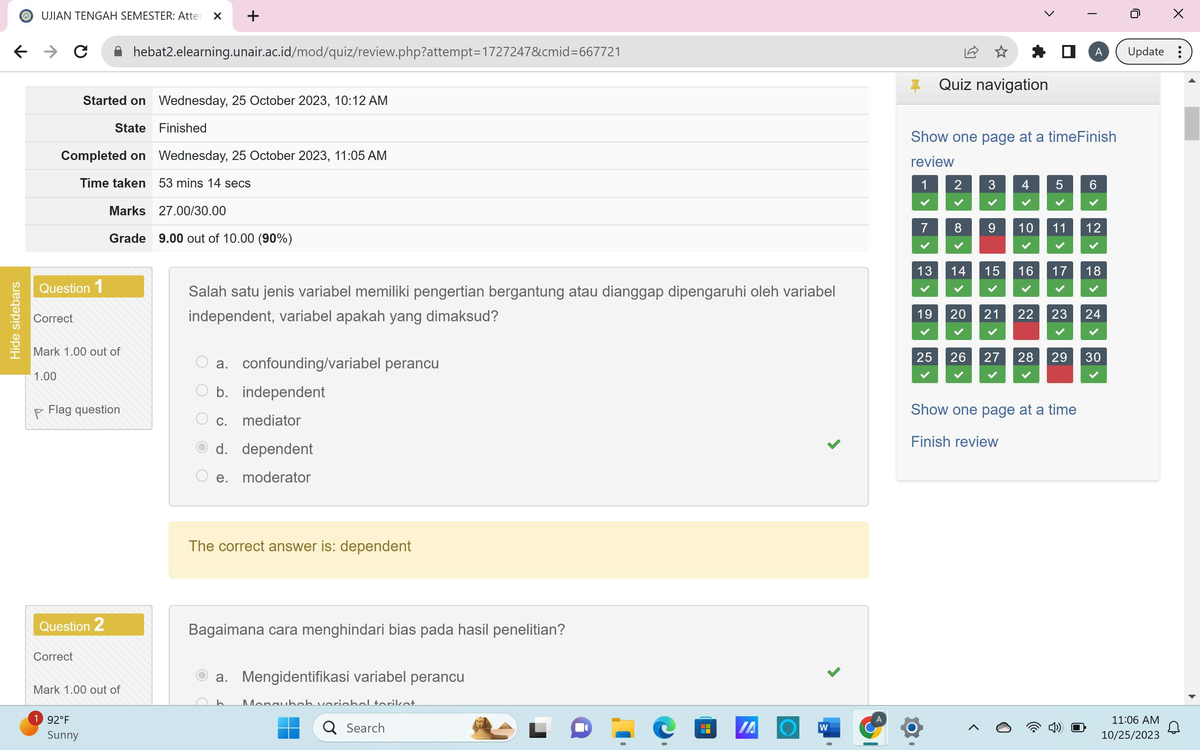Launch Microsoft Edge from the taskbar
1200x750 pixels.
coord(663,728)
